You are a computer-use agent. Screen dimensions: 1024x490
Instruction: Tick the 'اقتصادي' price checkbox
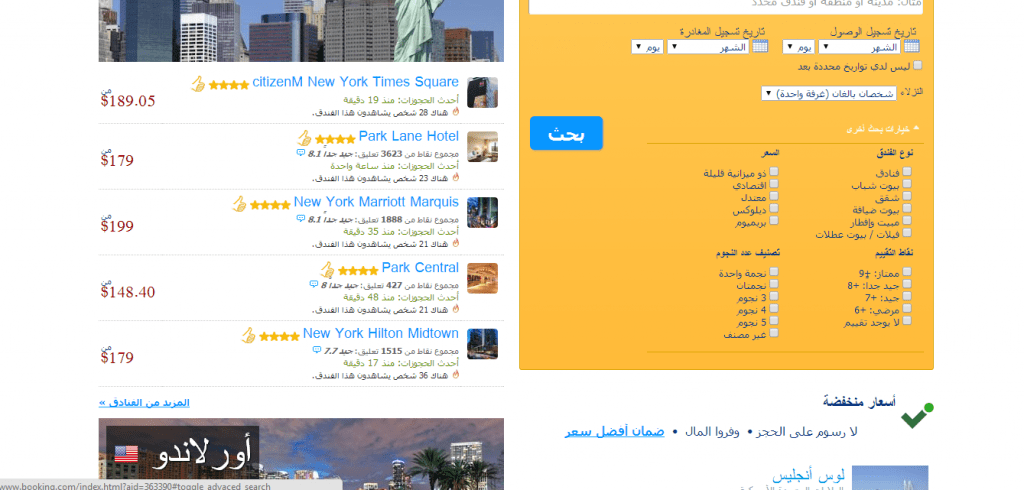point(774,184)
